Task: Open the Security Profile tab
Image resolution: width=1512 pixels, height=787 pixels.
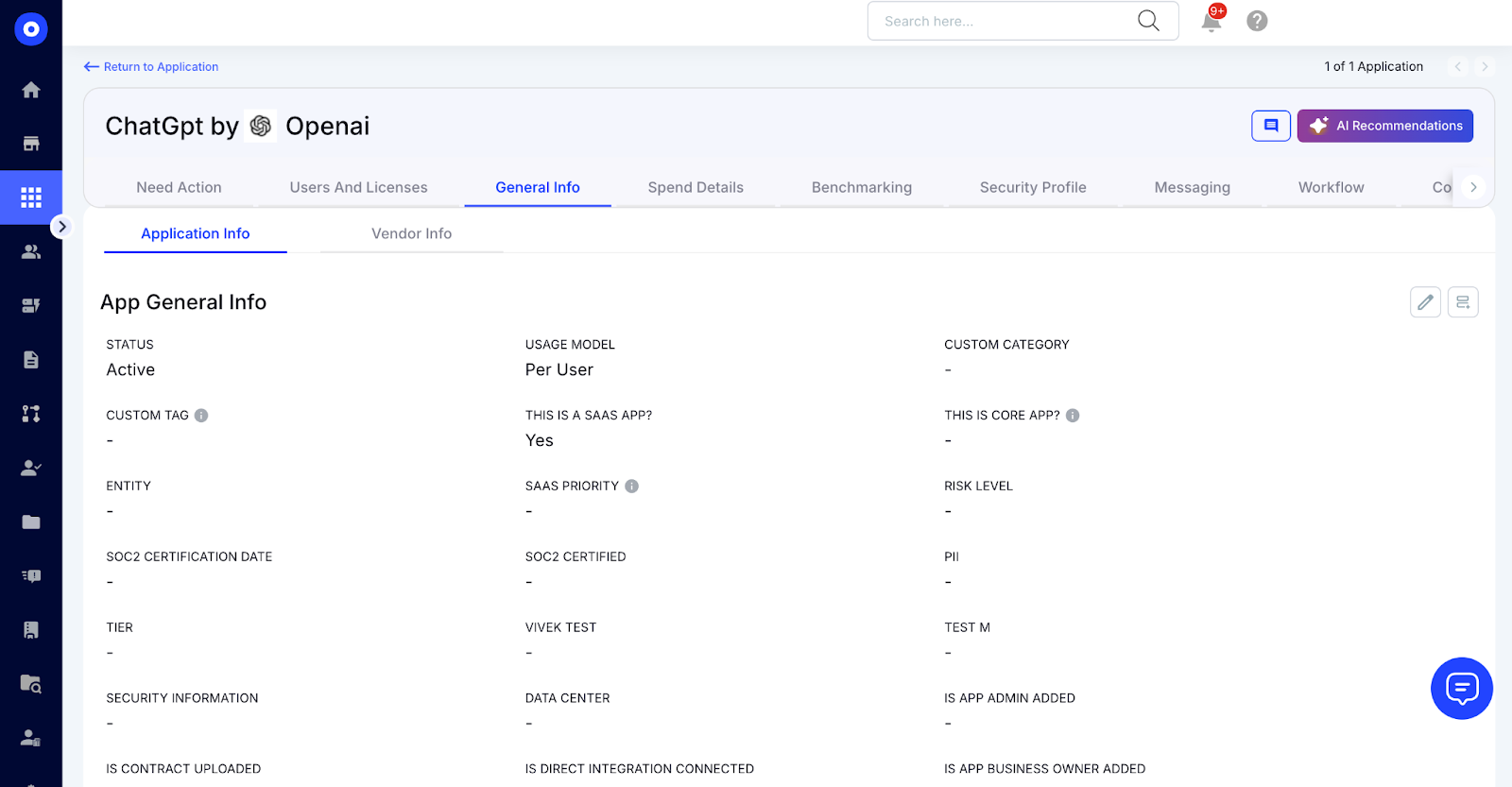Action: pos(1033,187)
